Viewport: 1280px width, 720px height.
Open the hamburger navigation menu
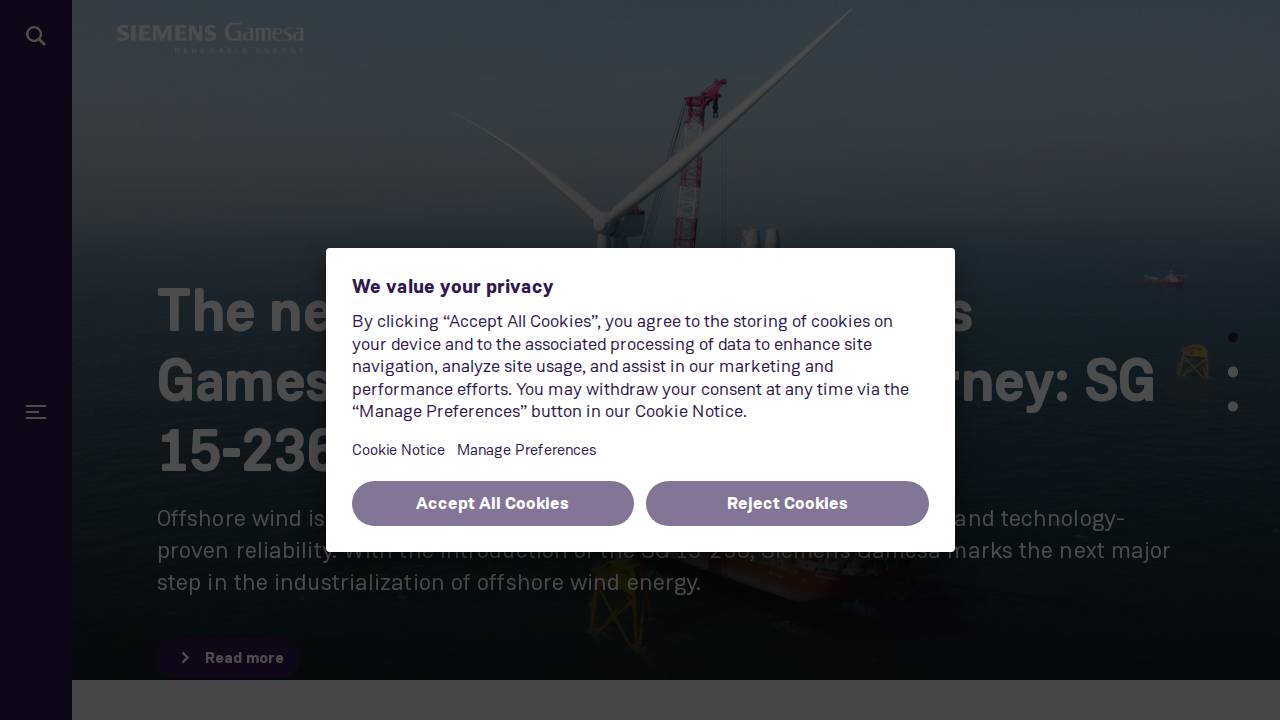[36, 412]
